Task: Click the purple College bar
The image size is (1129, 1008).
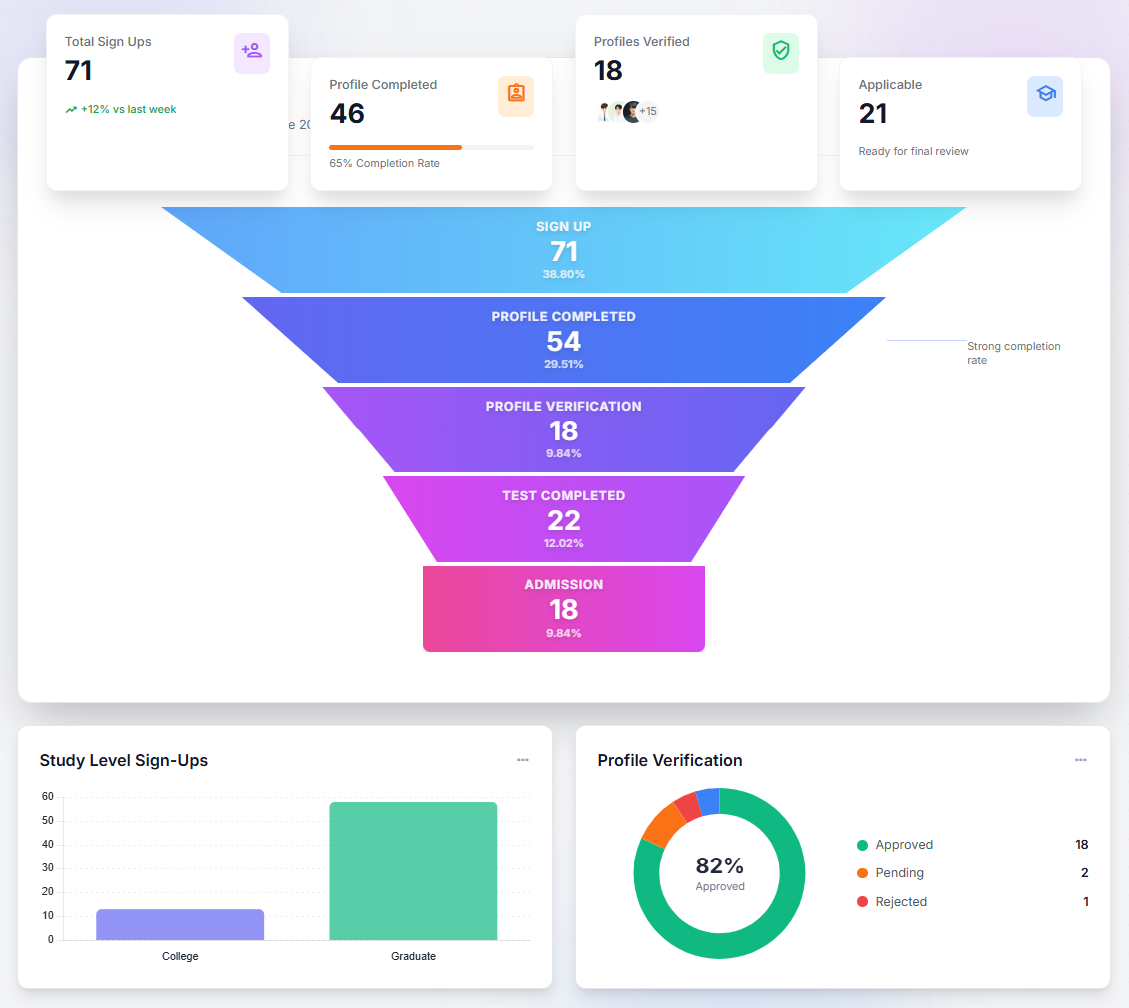Action: point(180,924)
